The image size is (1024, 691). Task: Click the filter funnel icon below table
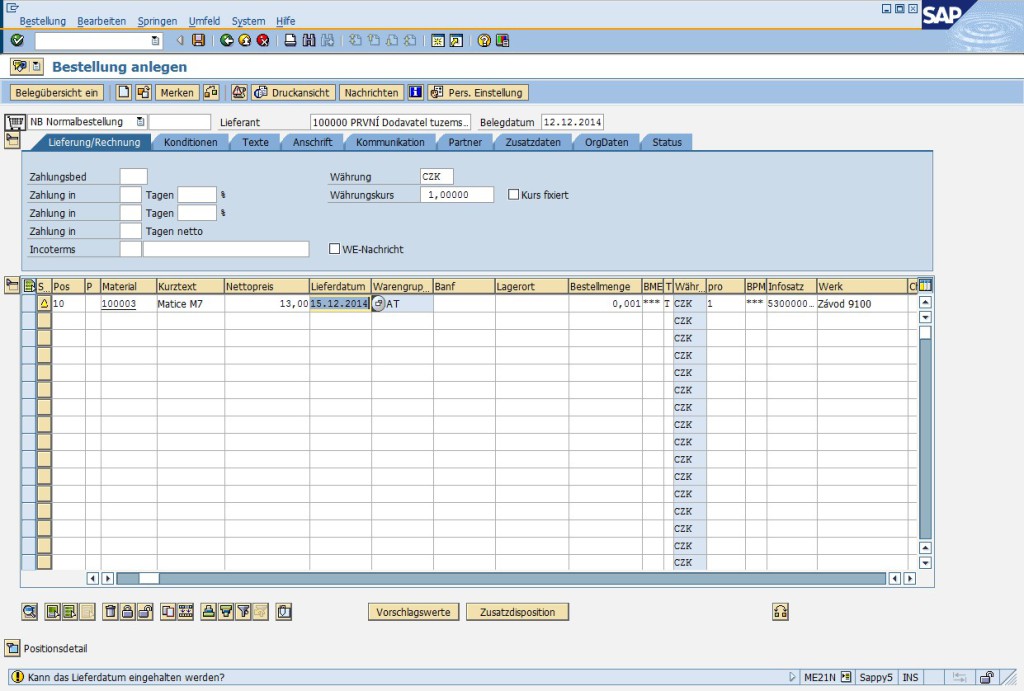pyautogui.click(x=243, y=611)
